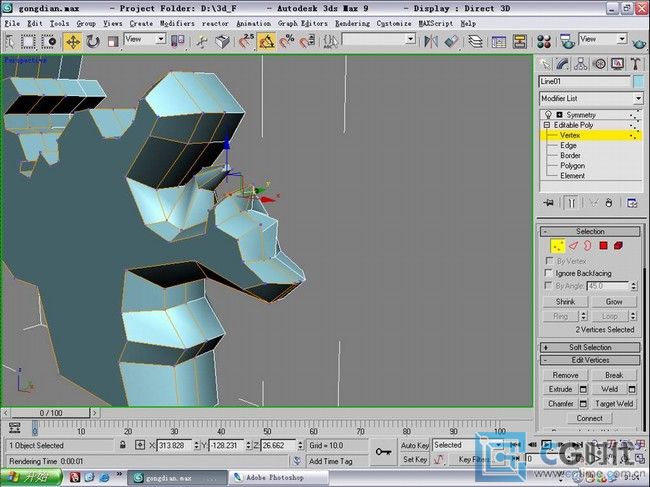650x487 pixels.
Task: Toggle Auto Key animation mode
Action: point(415,445)
